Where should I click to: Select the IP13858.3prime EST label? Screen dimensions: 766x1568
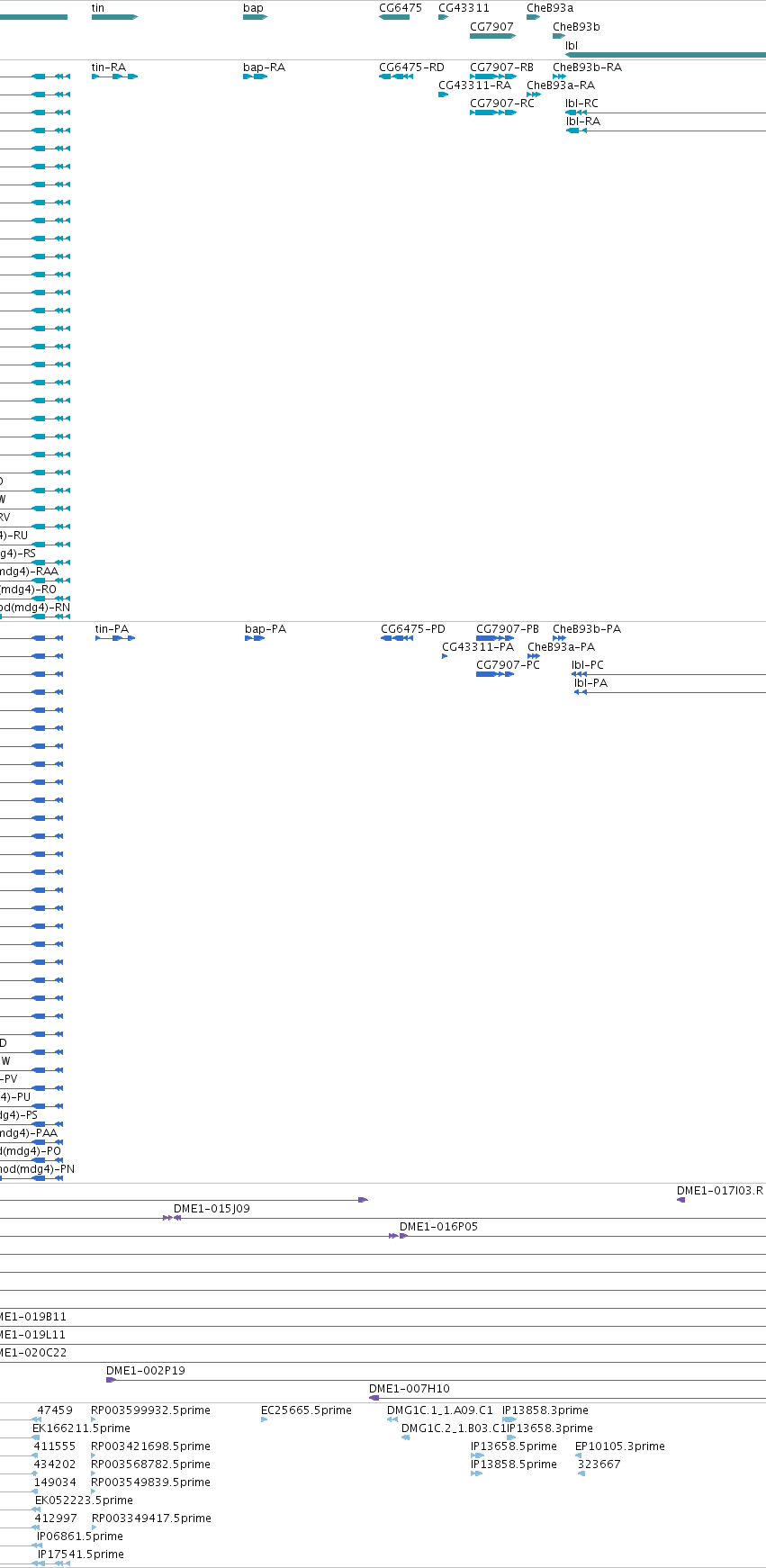(x=545, y=1410)
